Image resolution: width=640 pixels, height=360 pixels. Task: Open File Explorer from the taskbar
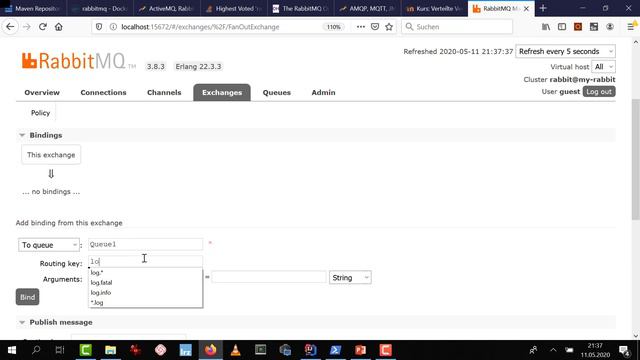tap(110, 350)
